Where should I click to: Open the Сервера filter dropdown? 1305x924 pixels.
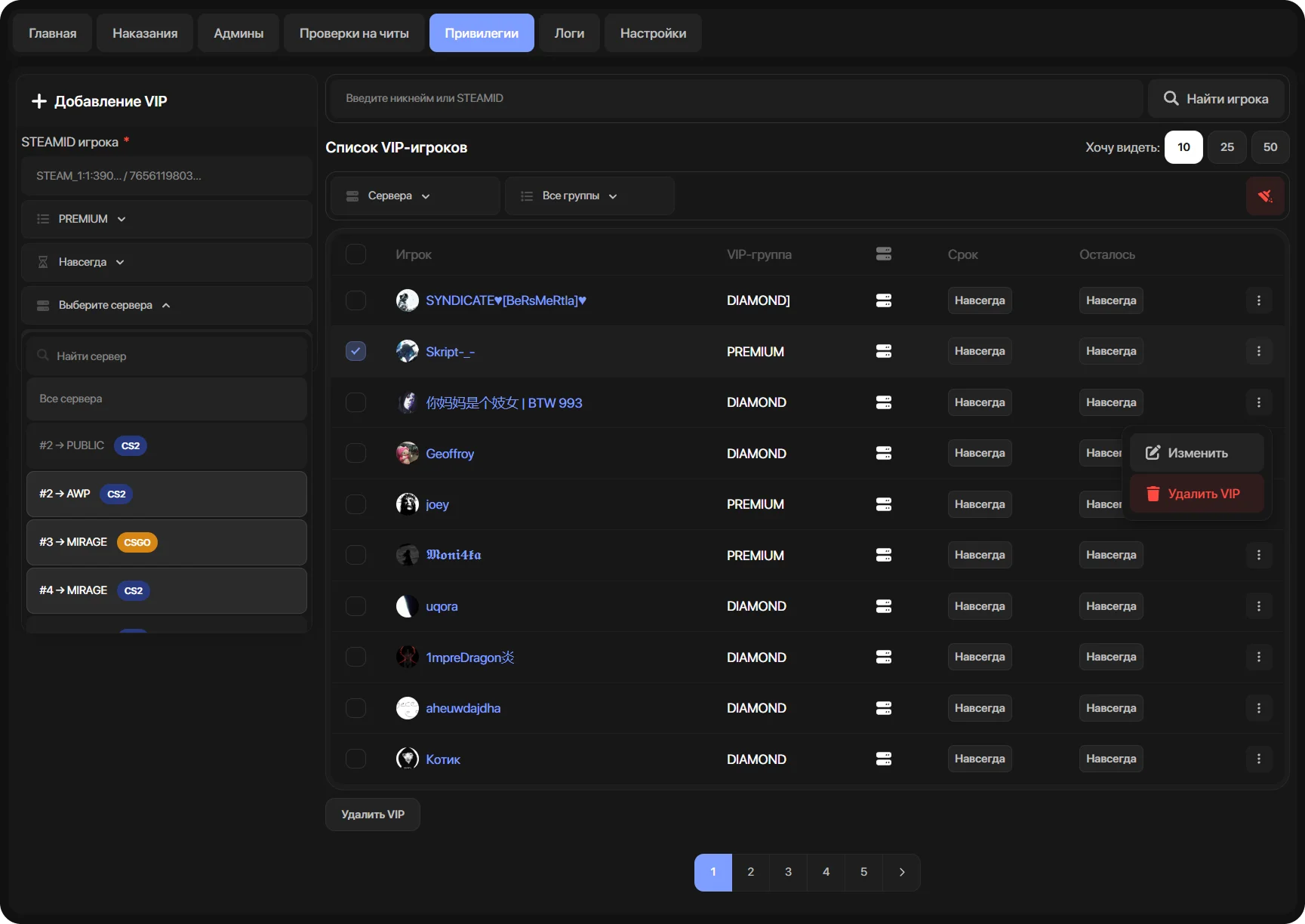(415, 196)
